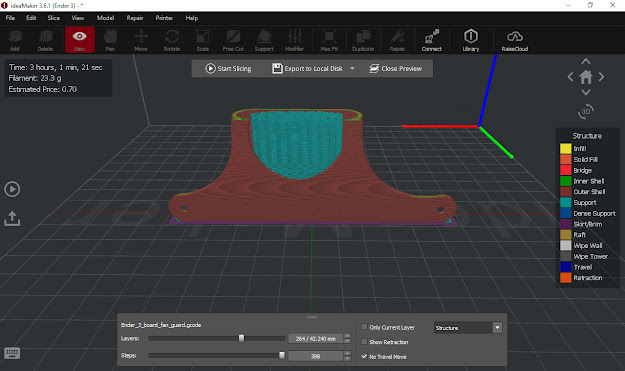Screen dimensions: 625x371
Task: Click Close Preview button
Action: click(x=395, y=69)
